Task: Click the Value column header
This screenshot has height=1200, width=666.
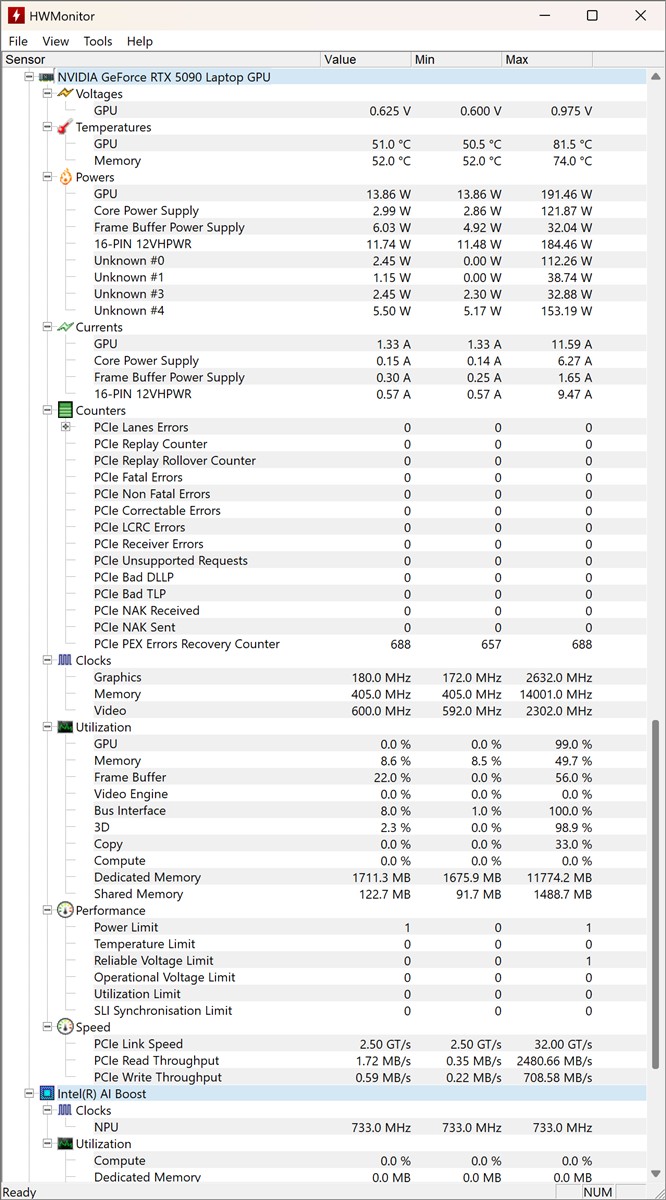Action: tap(365, 60)
